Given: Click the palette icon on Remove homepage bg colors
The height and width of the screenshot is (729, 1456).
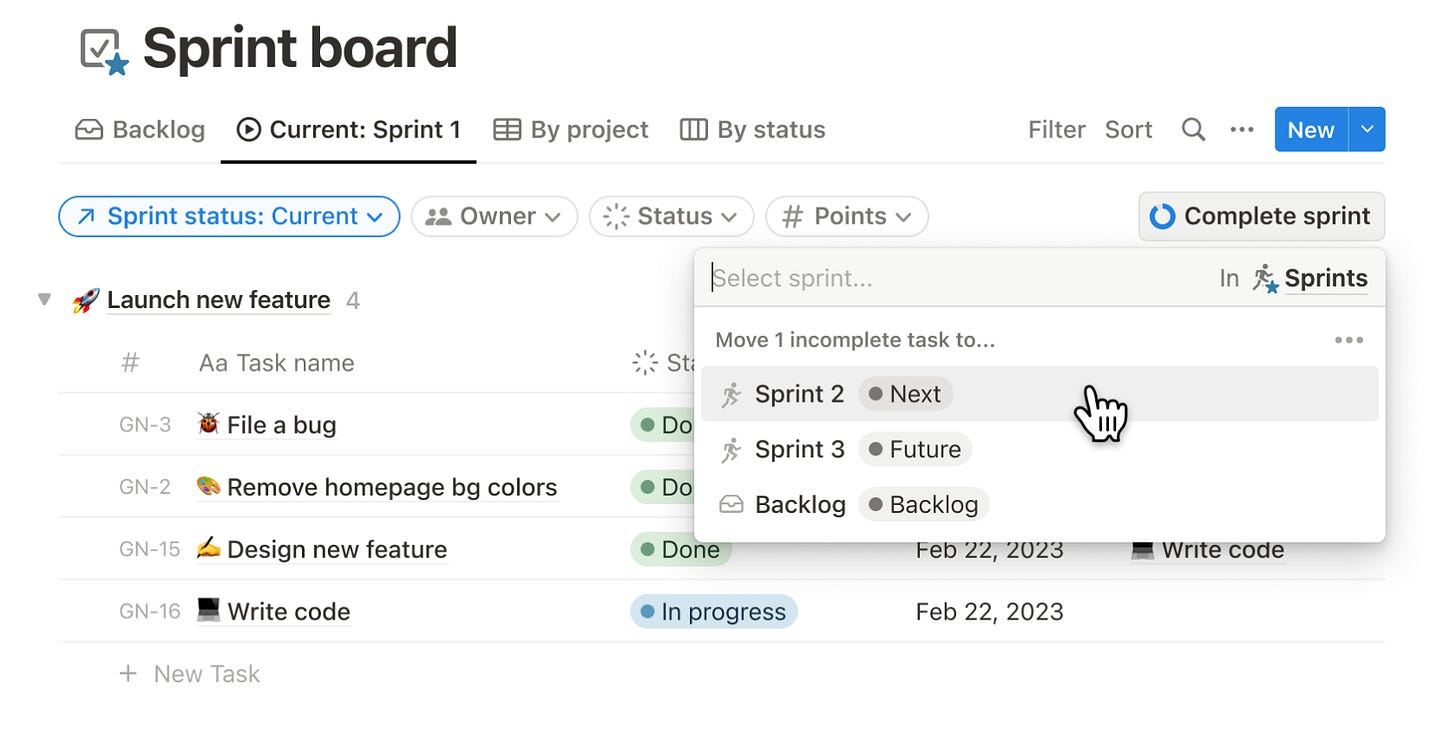Looking at the screenshot, I should [208, 486].
